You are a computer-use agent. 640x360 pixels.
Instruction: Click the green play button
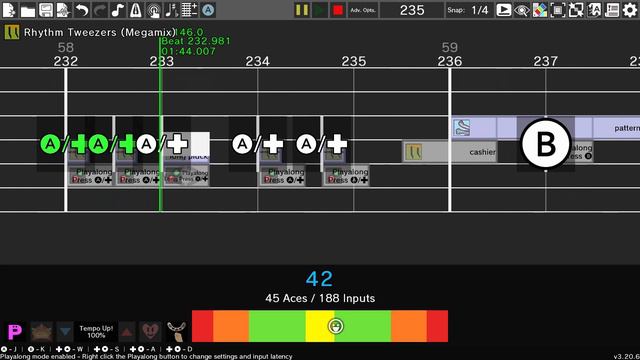tap(320, 10)
